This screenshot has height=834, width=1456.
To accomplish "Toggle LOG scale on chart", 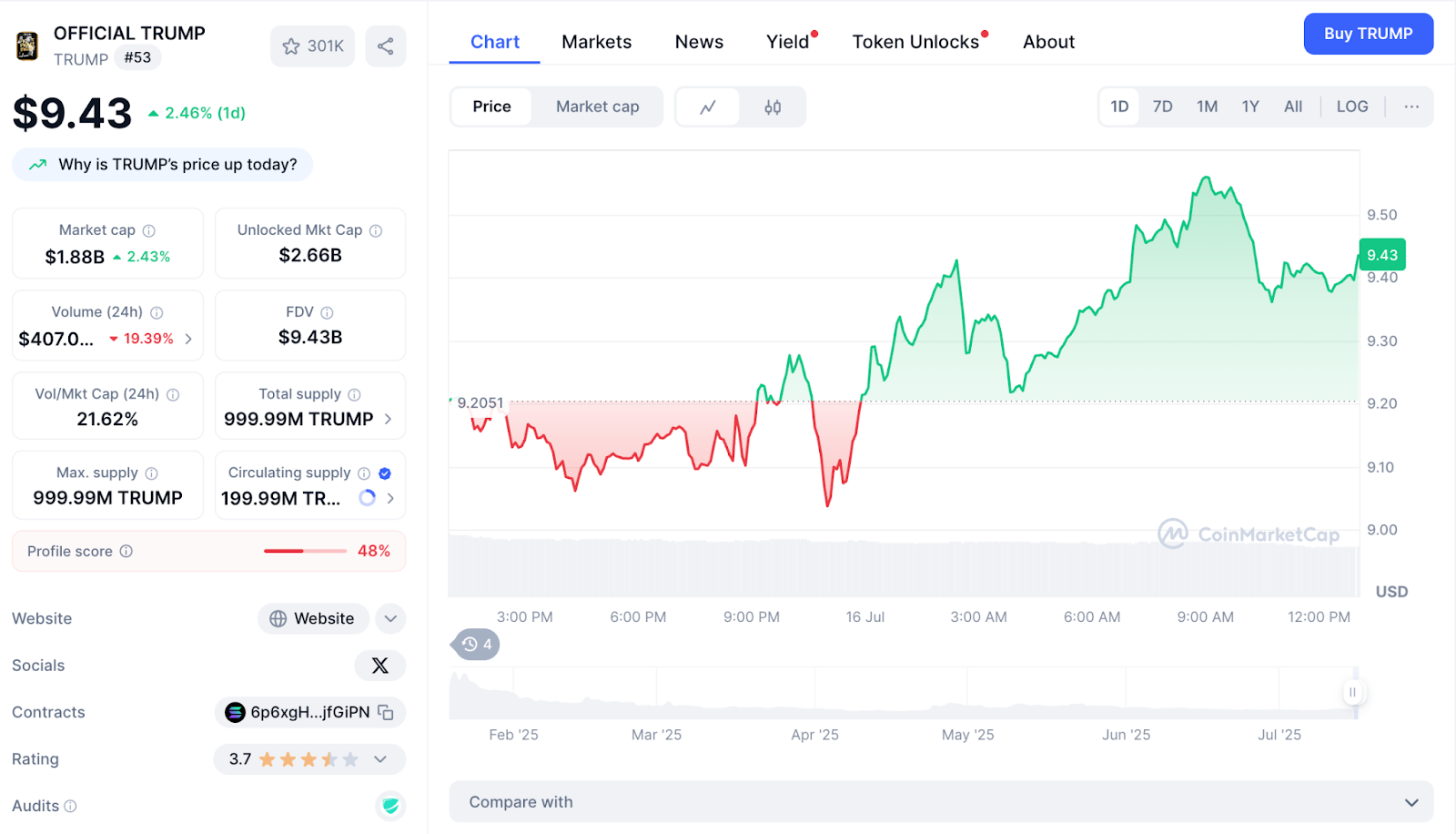I will tap(1352, 107).
